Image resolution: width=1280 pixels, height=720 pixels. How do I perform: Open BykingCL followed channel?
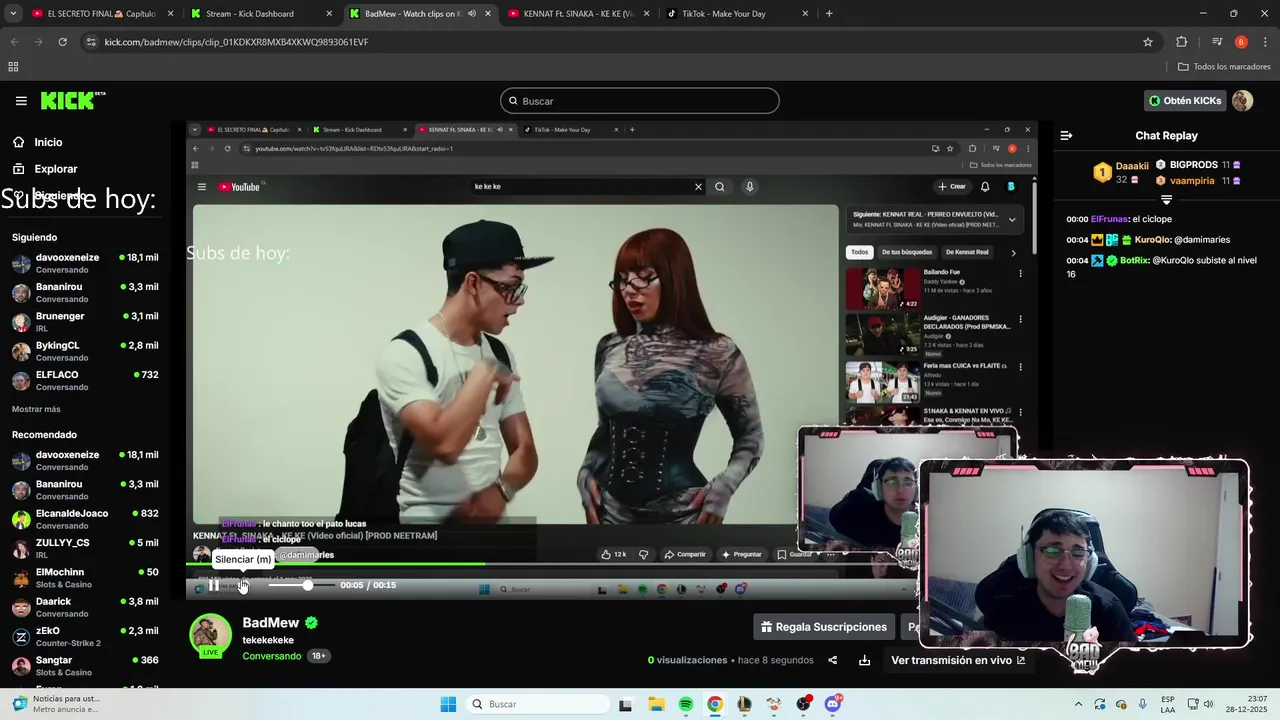point(85,351)
